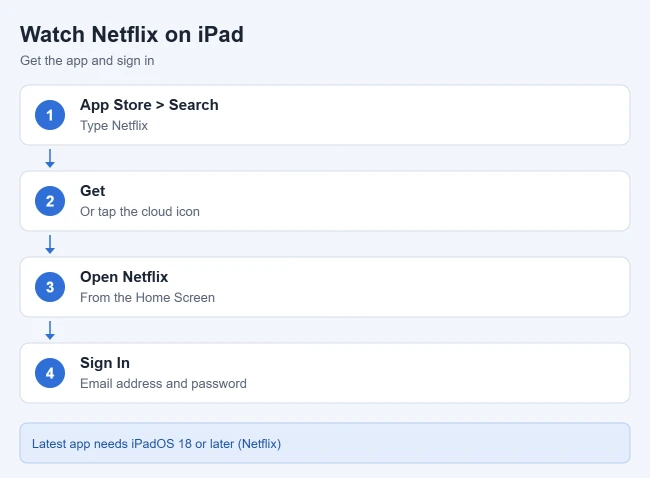The image size is (650, 478).
Task: Click the 'Get the app and sign in' subtitle
Action: [x=87, y=61]
